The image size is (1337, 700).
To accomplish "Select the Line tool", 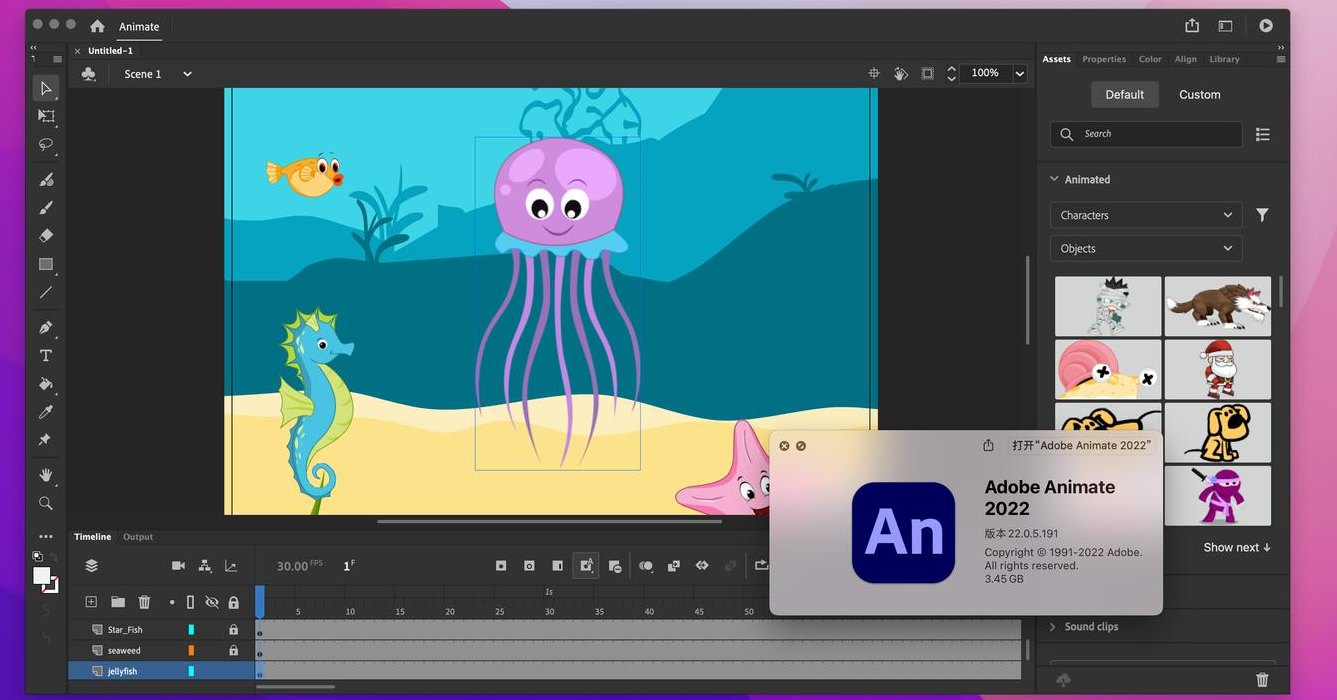I will 46,292.
